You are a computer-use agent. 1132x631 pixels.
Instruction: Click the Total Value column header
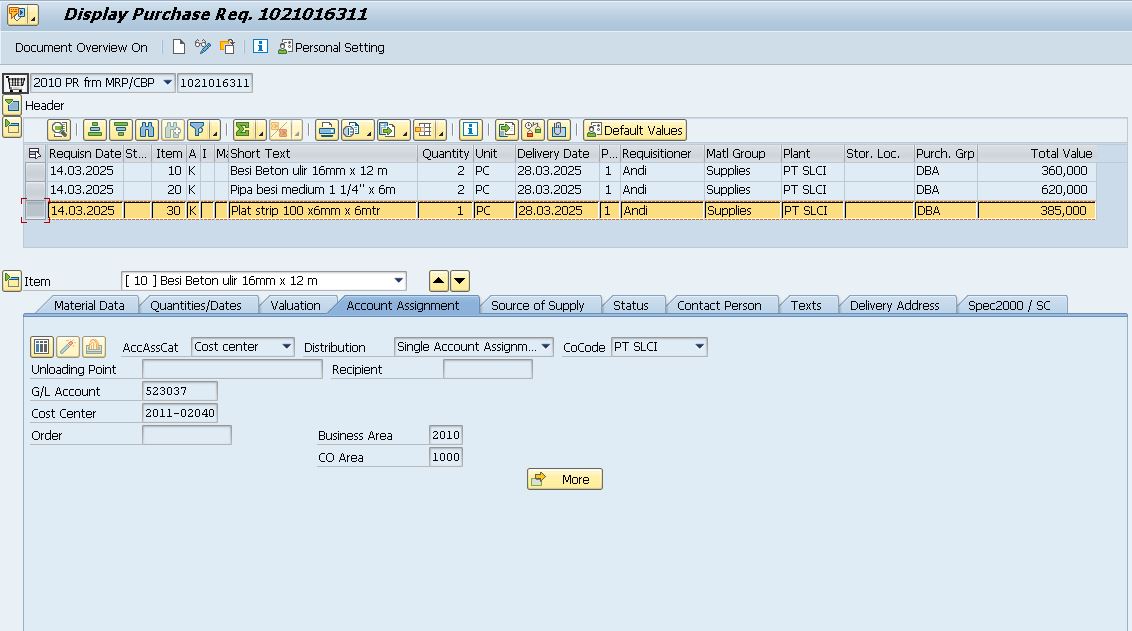[x=1037, y=153]
